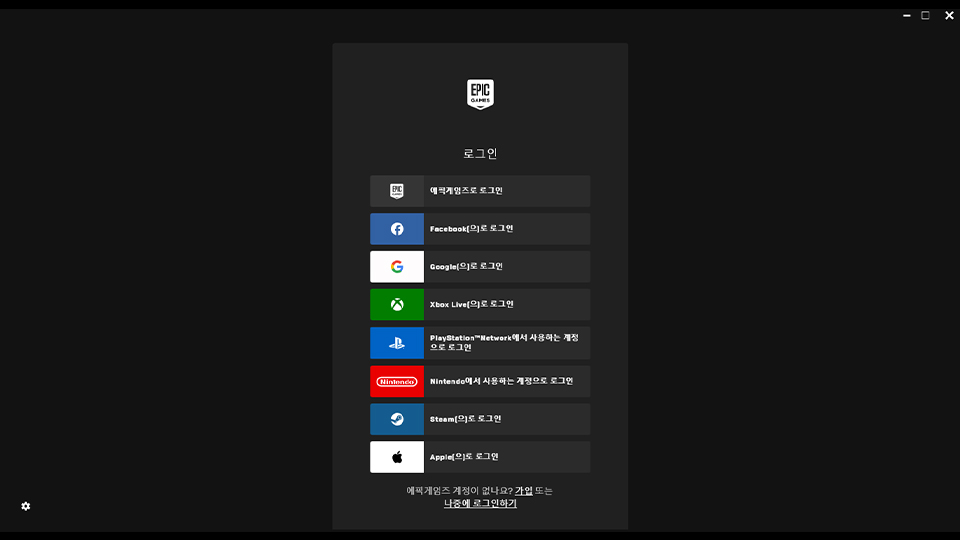Click the Facebook logo icon
Screen dimensions: 960x540
[x=397, y=229]
